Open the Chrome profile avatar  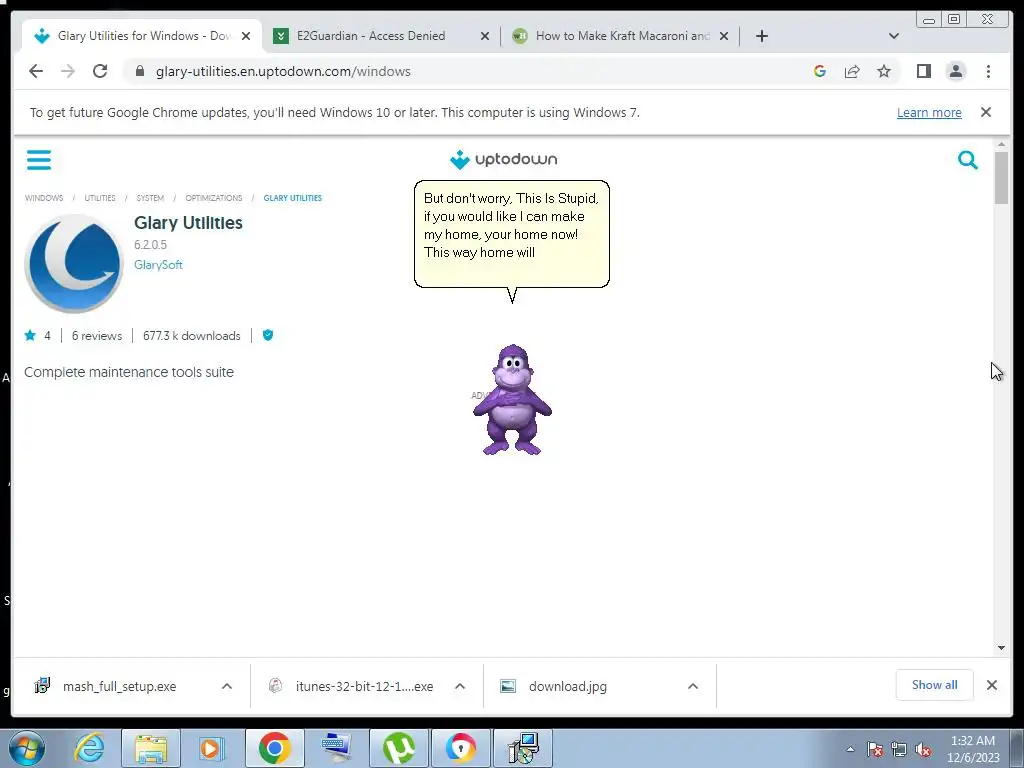(x=955, y=71)
